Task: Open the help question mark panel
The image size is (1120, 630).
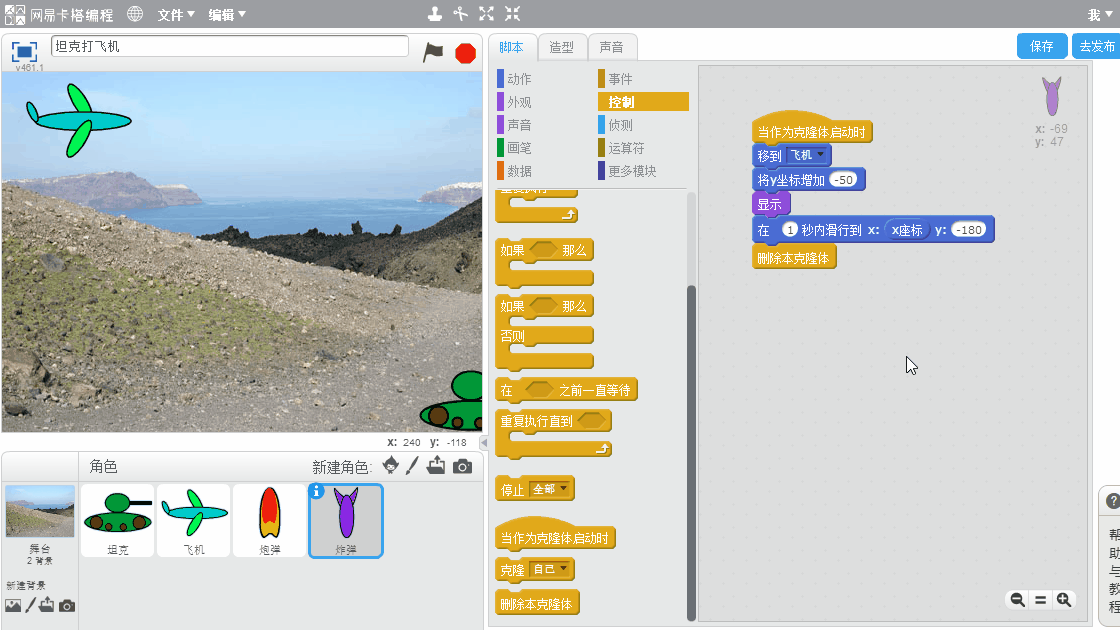Action: coord(1112,501)
